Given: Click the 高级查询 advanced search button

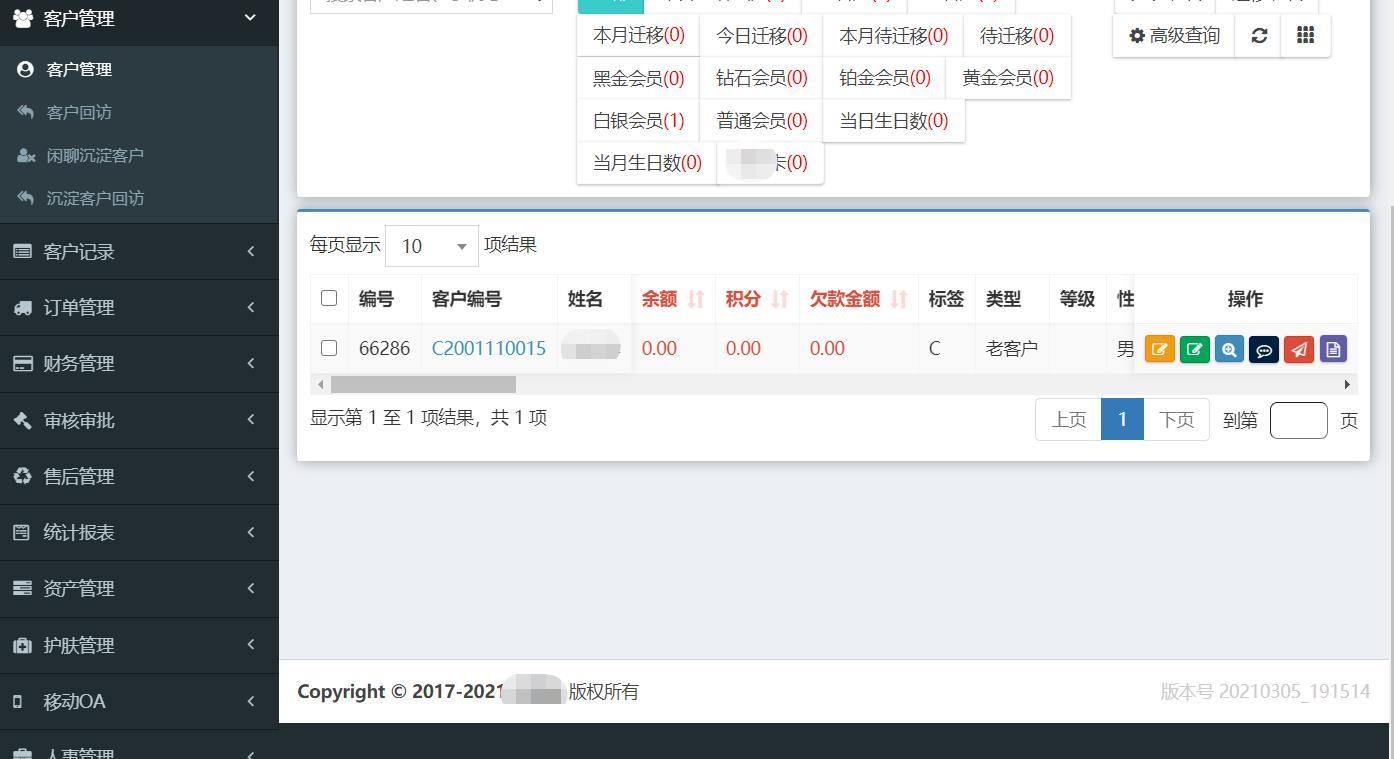Looking at the screenshot, I should 1174,36.
